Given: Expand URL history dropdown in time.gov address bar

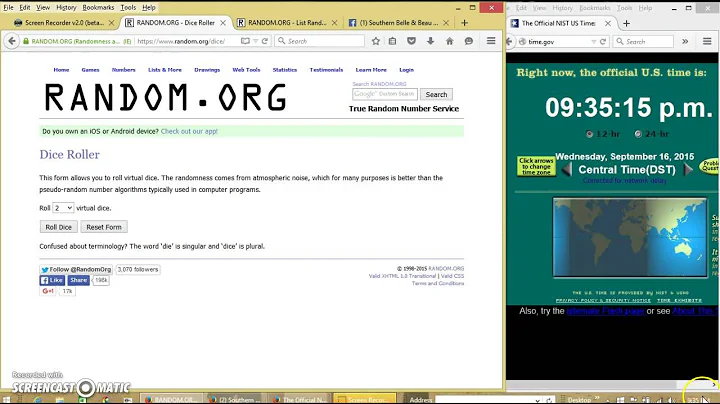Looking at the screenshot, I should [x=594, y=41].
